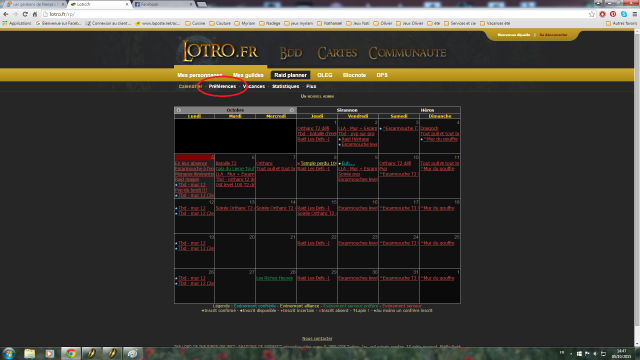The width and height of the screenshot is (640, 360).
Task: Click the Nous contacter link
Action: pyautogui.click(x=317, y=338)
